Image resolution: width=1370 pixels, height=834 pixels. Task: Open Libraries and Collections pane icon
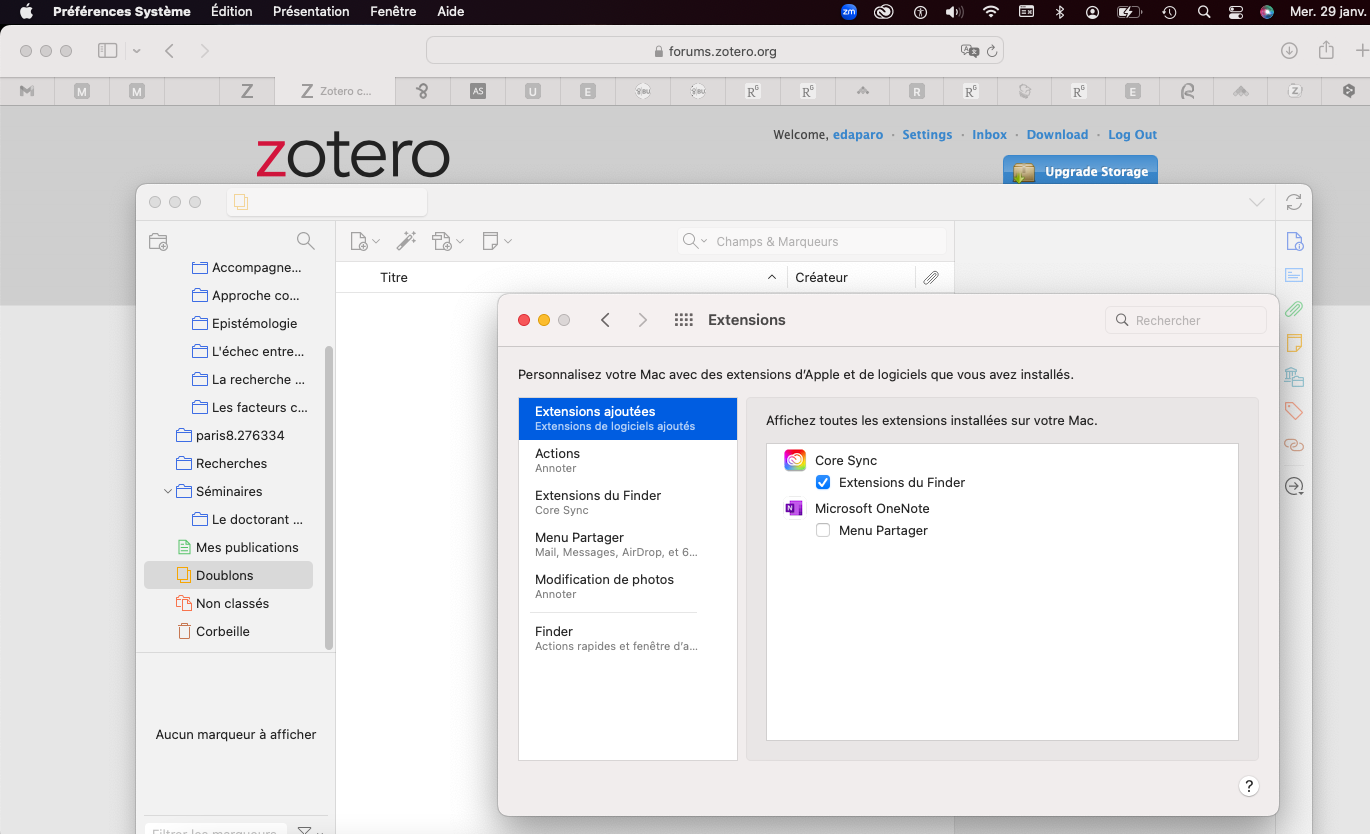pyautogui.click(x=1294, y=377)
